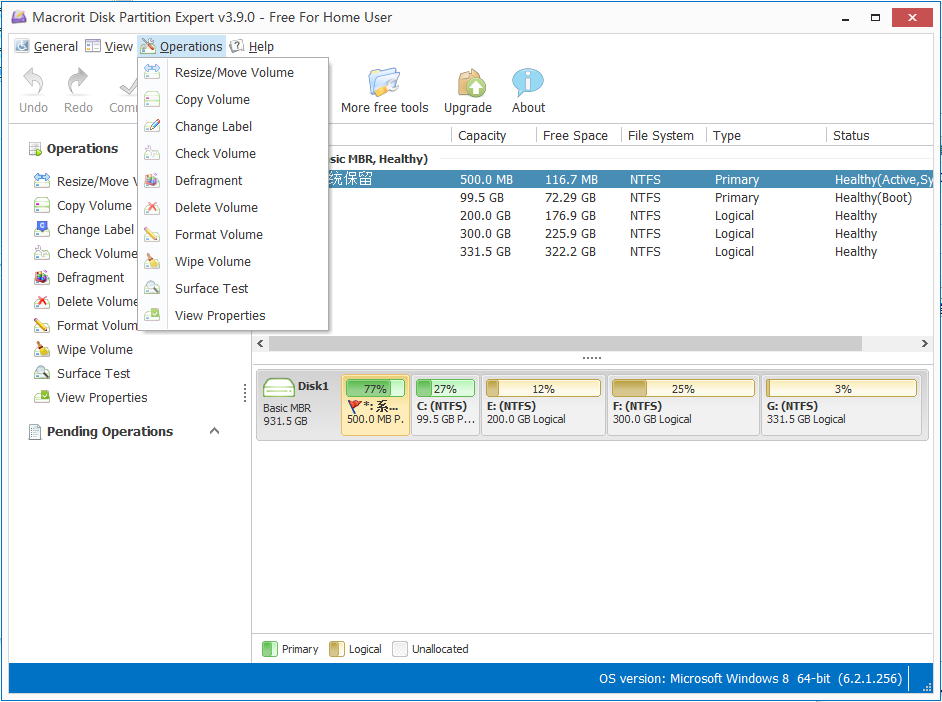The height and width of the screenshot is (702, 942).
Task: Open the View menu
Action: (x=109, y=46)
